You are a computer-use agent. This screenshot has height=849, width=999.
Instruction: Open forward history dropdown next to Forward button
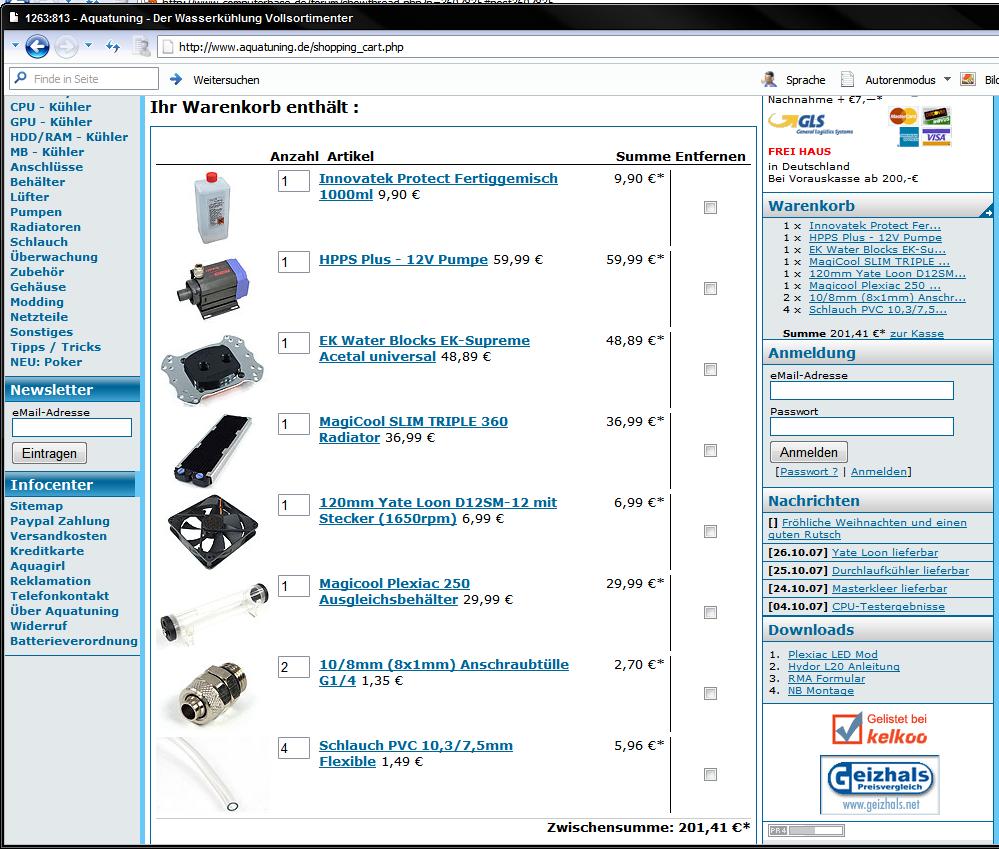pyautogui.click(x=89, y=45)
